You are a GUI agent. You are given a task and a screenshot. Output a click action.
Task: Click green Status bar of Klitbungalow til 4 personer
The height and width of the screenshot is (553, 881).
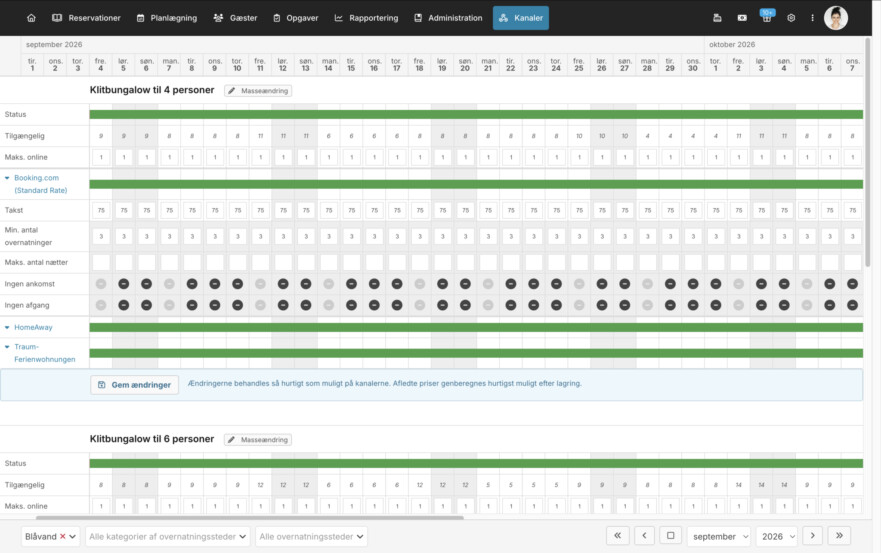(x=476, y=114)
